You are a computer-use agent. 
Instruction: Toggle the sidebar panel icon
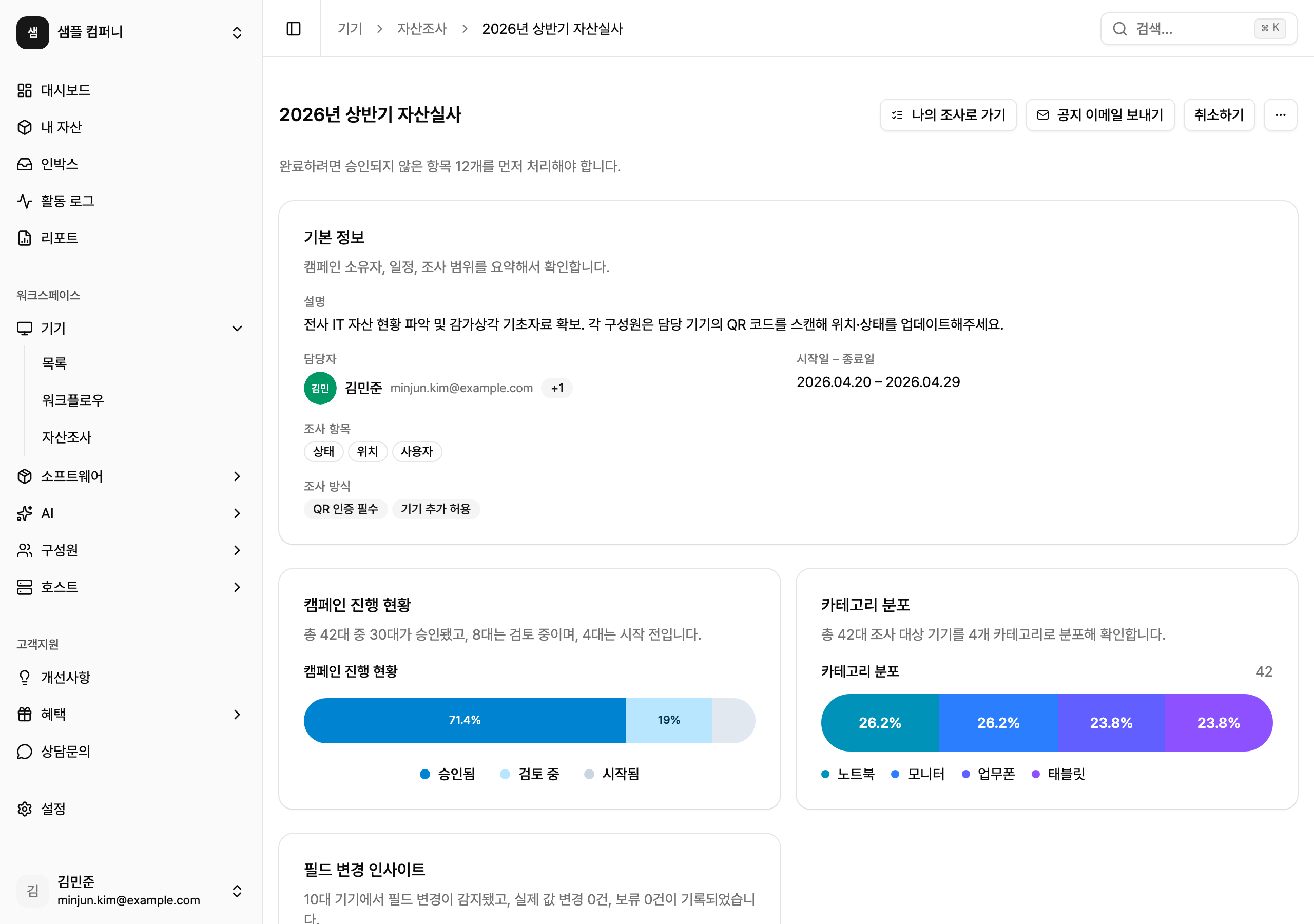(293, 29)
